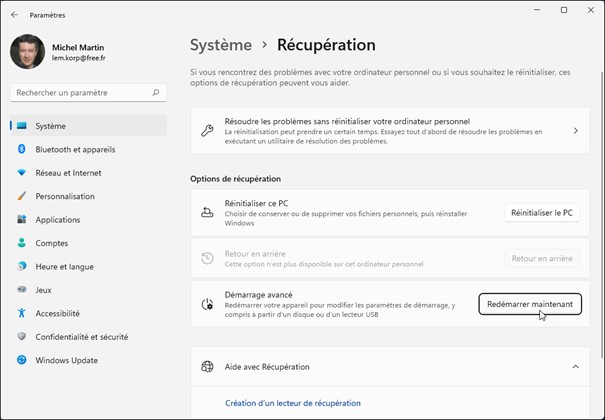Select Système in the sidebar

click(50, 126)
